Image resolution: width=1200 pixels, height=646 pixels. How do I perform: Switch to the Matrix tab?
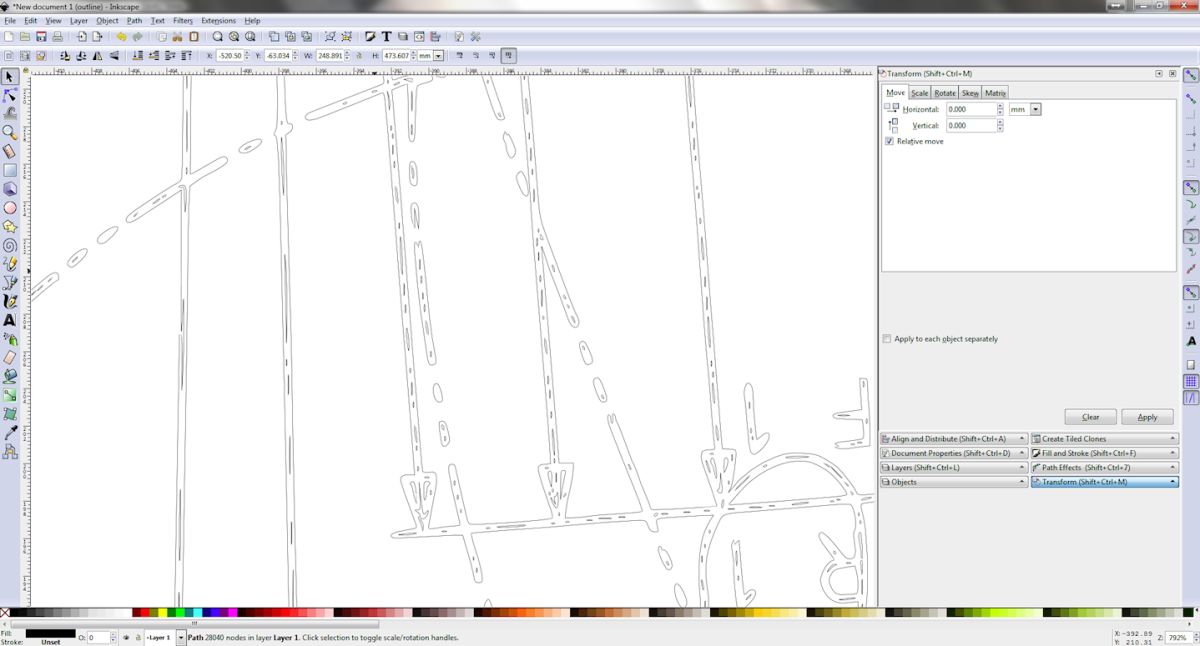click(995, 93)
